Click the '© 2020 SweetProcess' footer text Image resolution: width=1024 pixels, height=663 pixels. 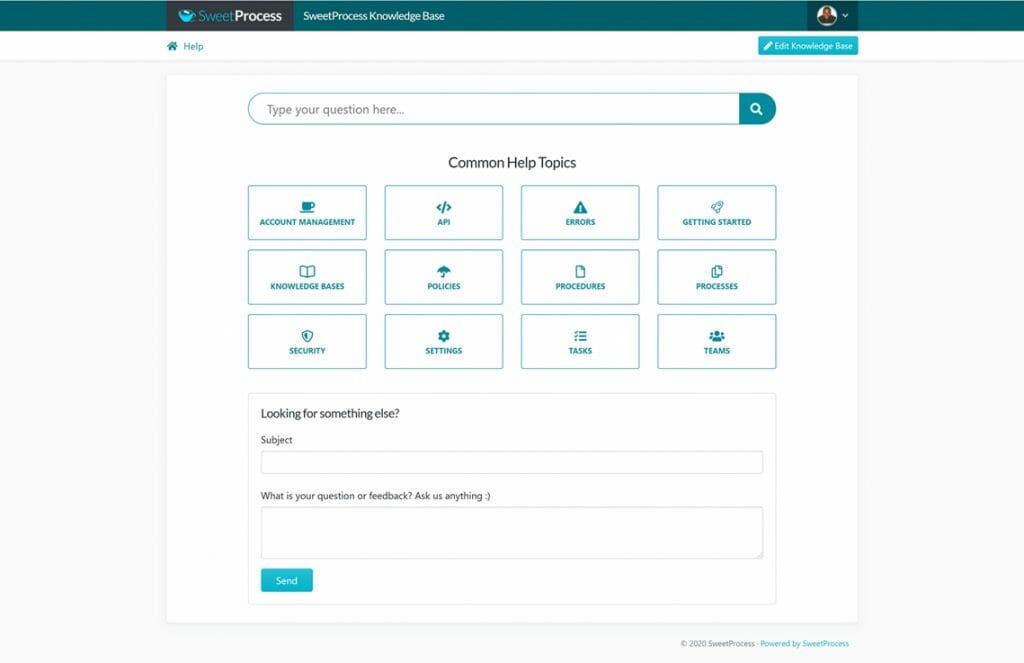[717, 643]
